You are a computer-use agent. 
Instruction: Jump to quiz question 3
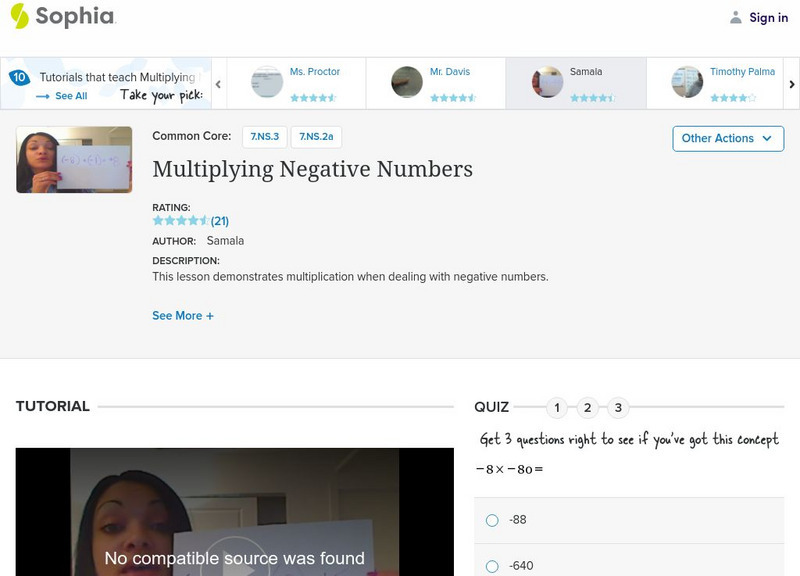pyautogui.click(x=618, y=408)
